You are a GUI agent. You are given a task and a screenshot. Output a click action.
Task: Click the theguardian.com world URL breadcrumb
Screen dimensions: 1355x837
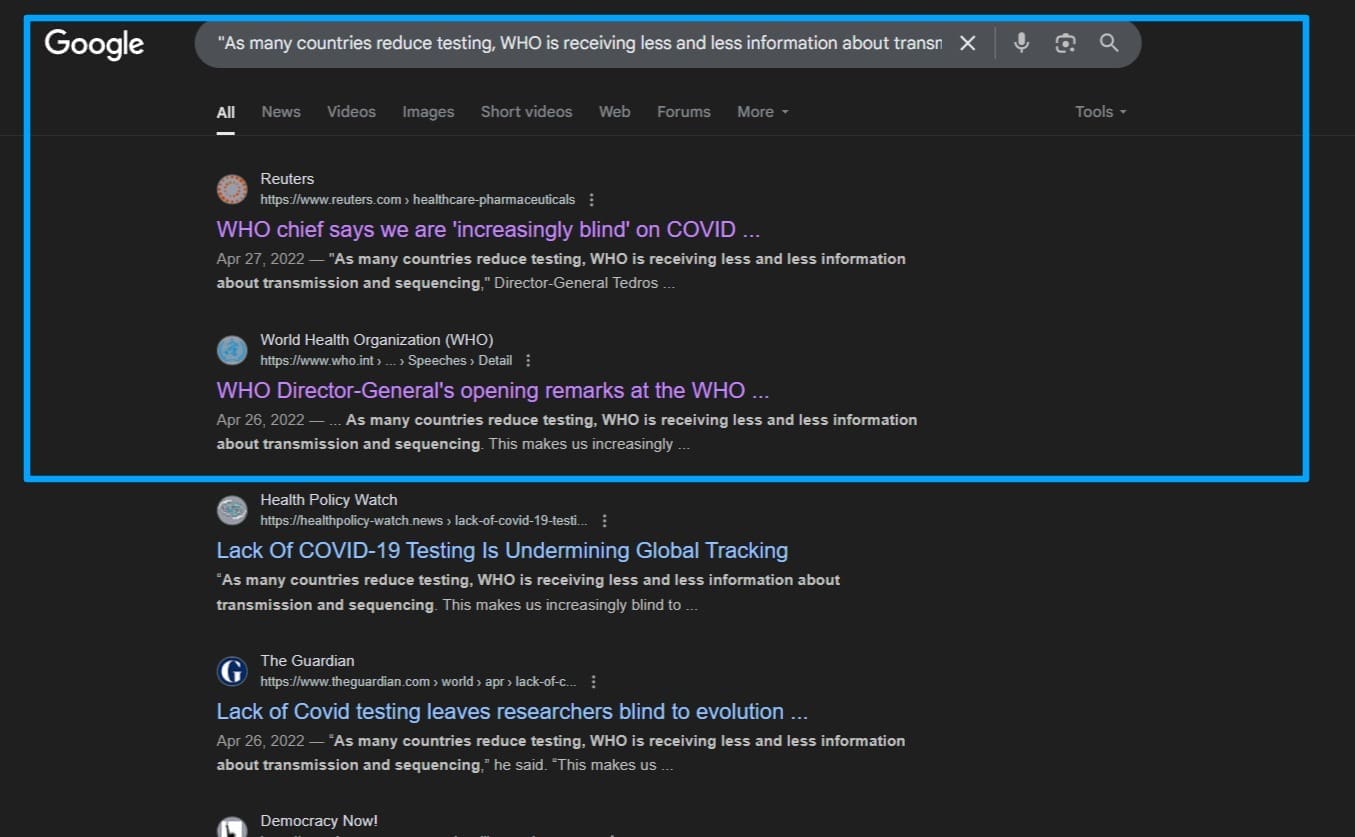point(418,682)
